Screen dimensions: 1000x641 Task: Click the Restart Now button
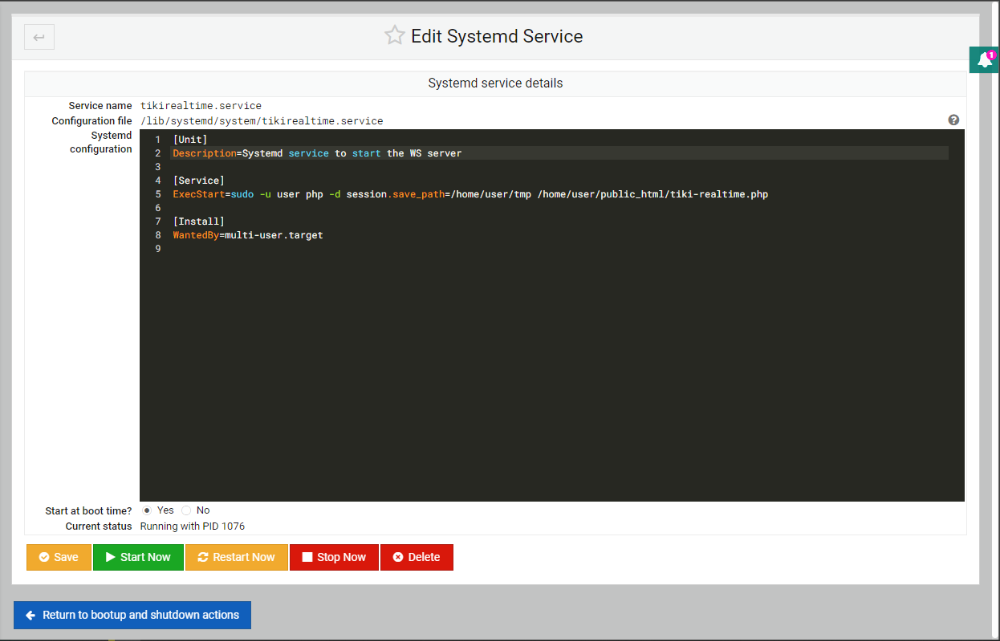[237, 557]
